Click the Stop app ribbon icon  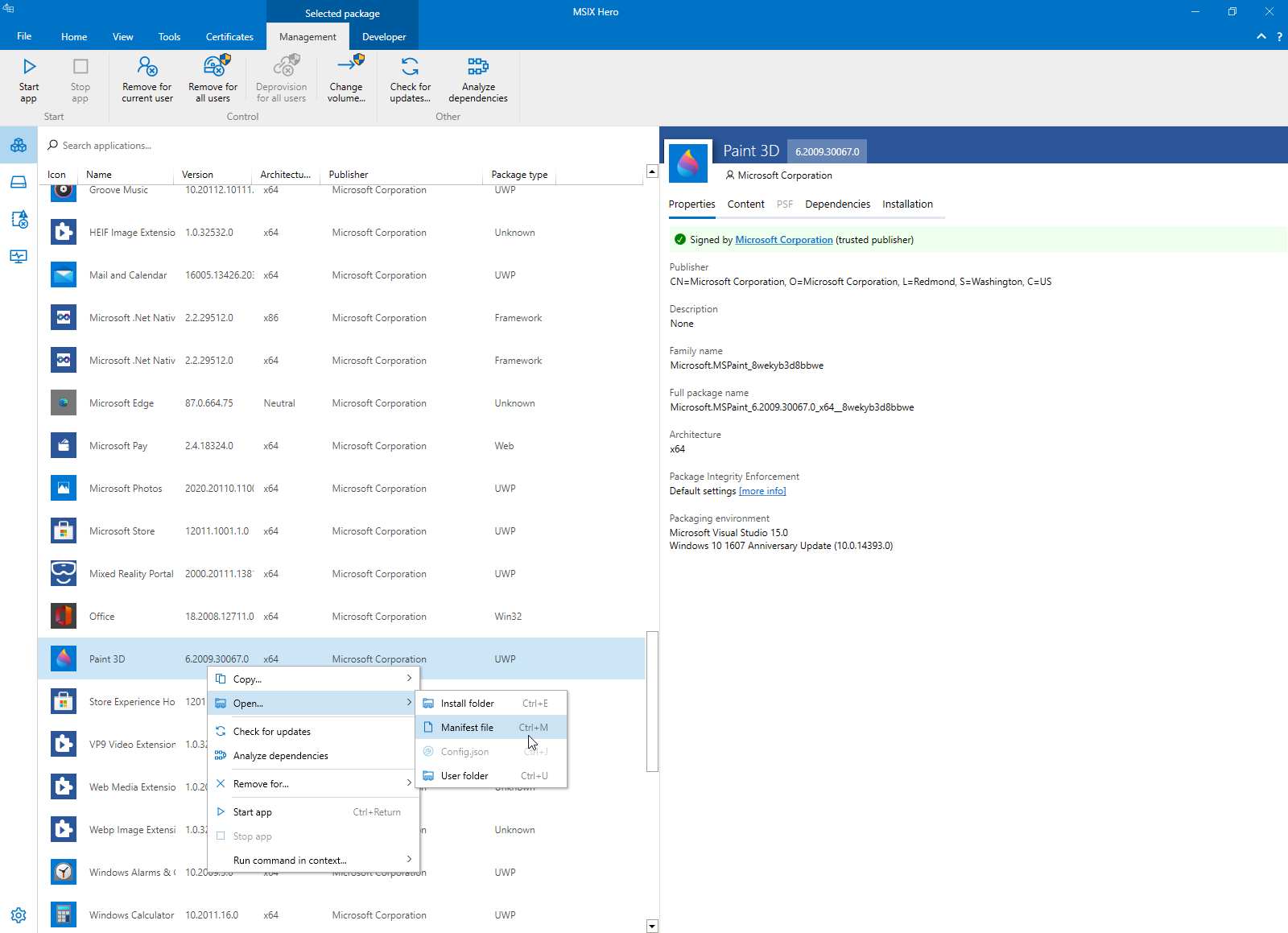(x=80, y=66)
